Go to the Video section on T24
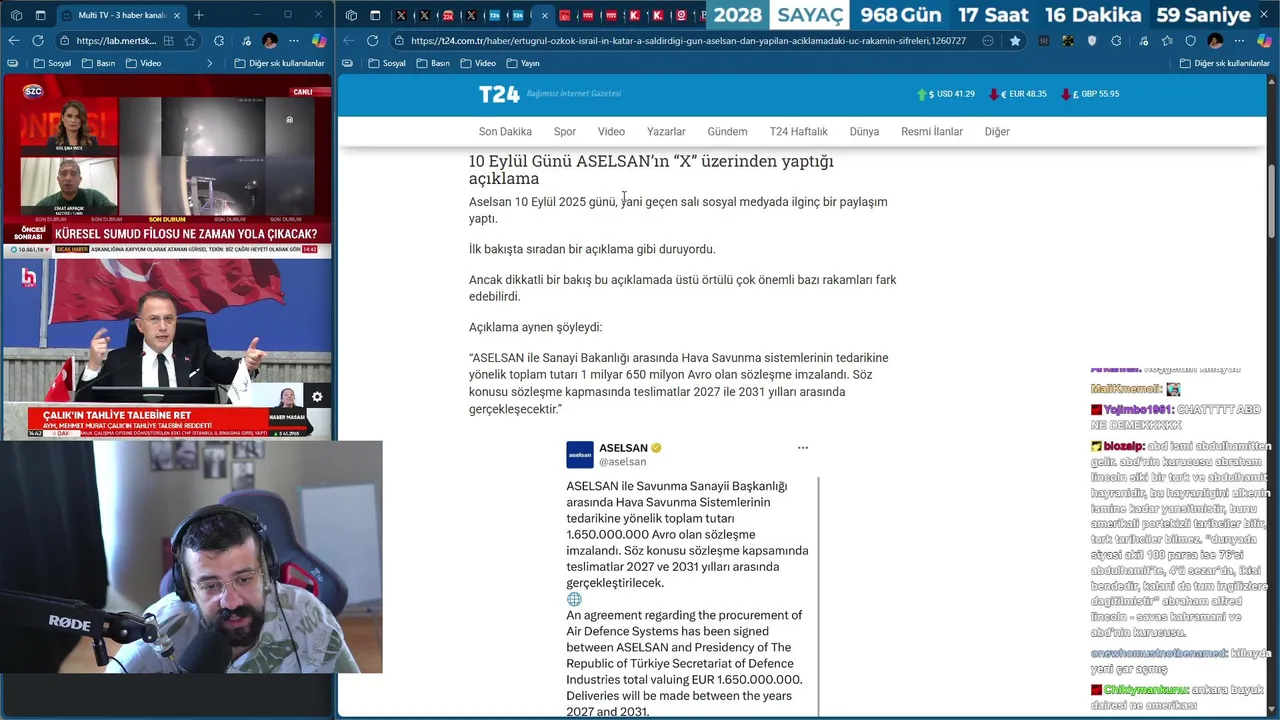 [x=611, y=132]
